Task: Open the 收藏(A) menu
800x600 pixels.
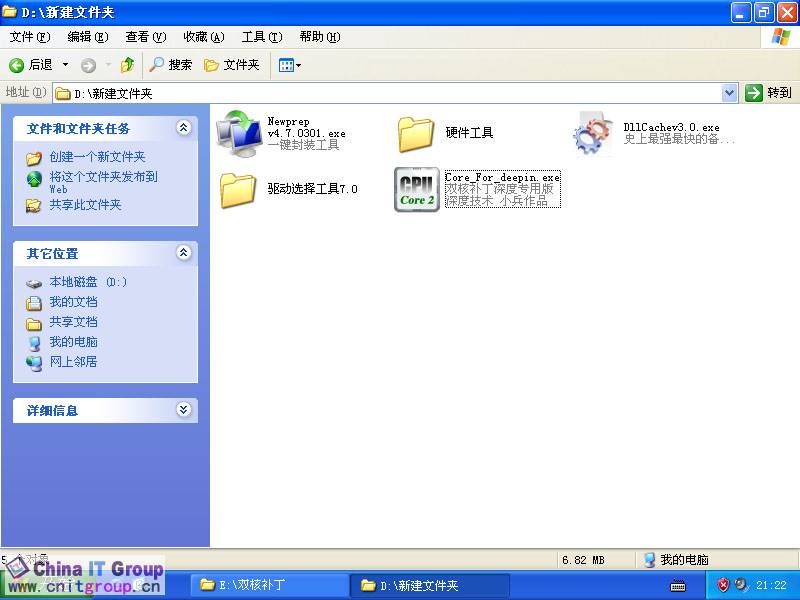Action: click(204, 37)
